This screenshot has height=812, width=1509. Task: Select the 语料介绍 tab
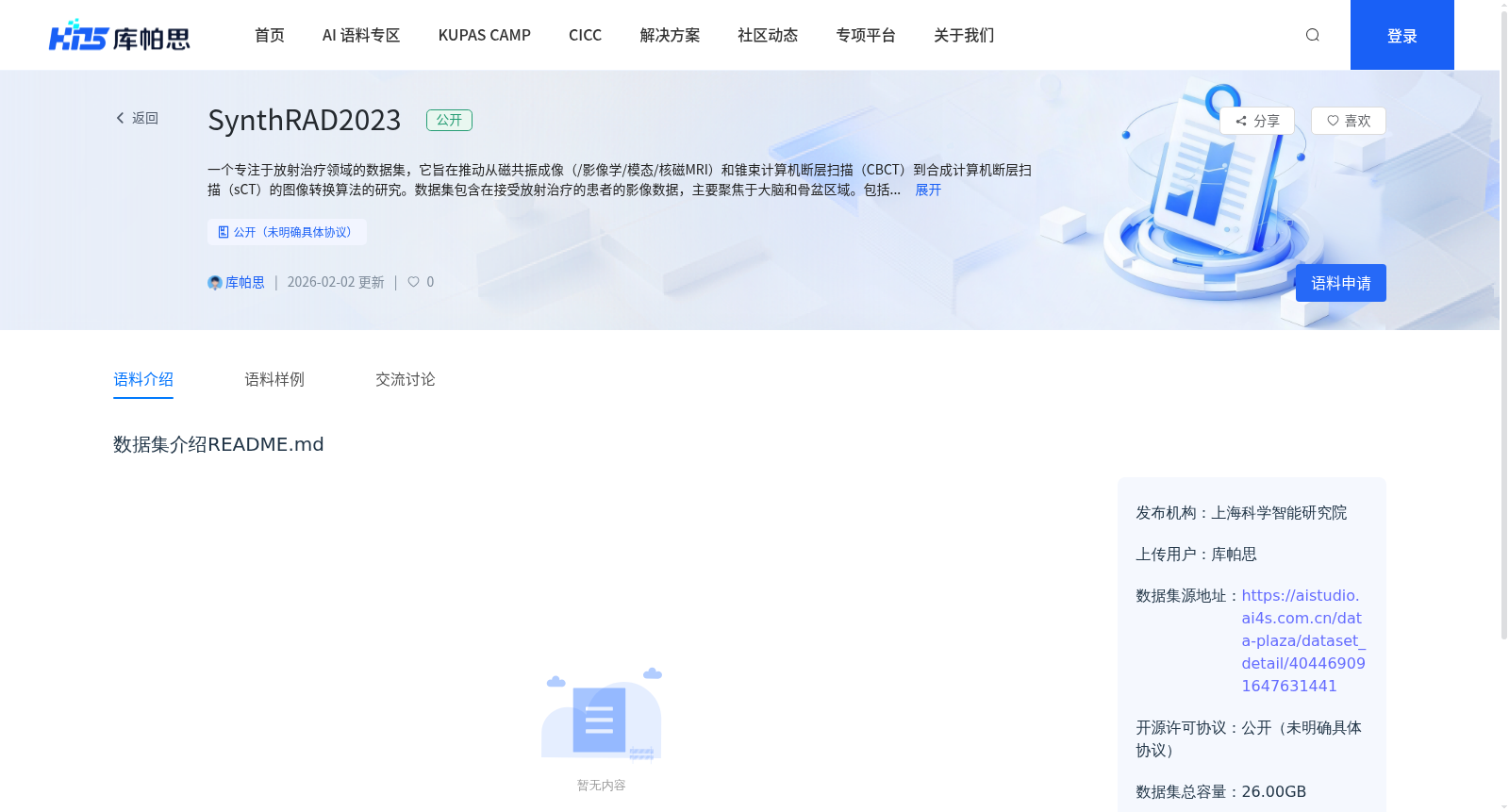click(143, 379)
